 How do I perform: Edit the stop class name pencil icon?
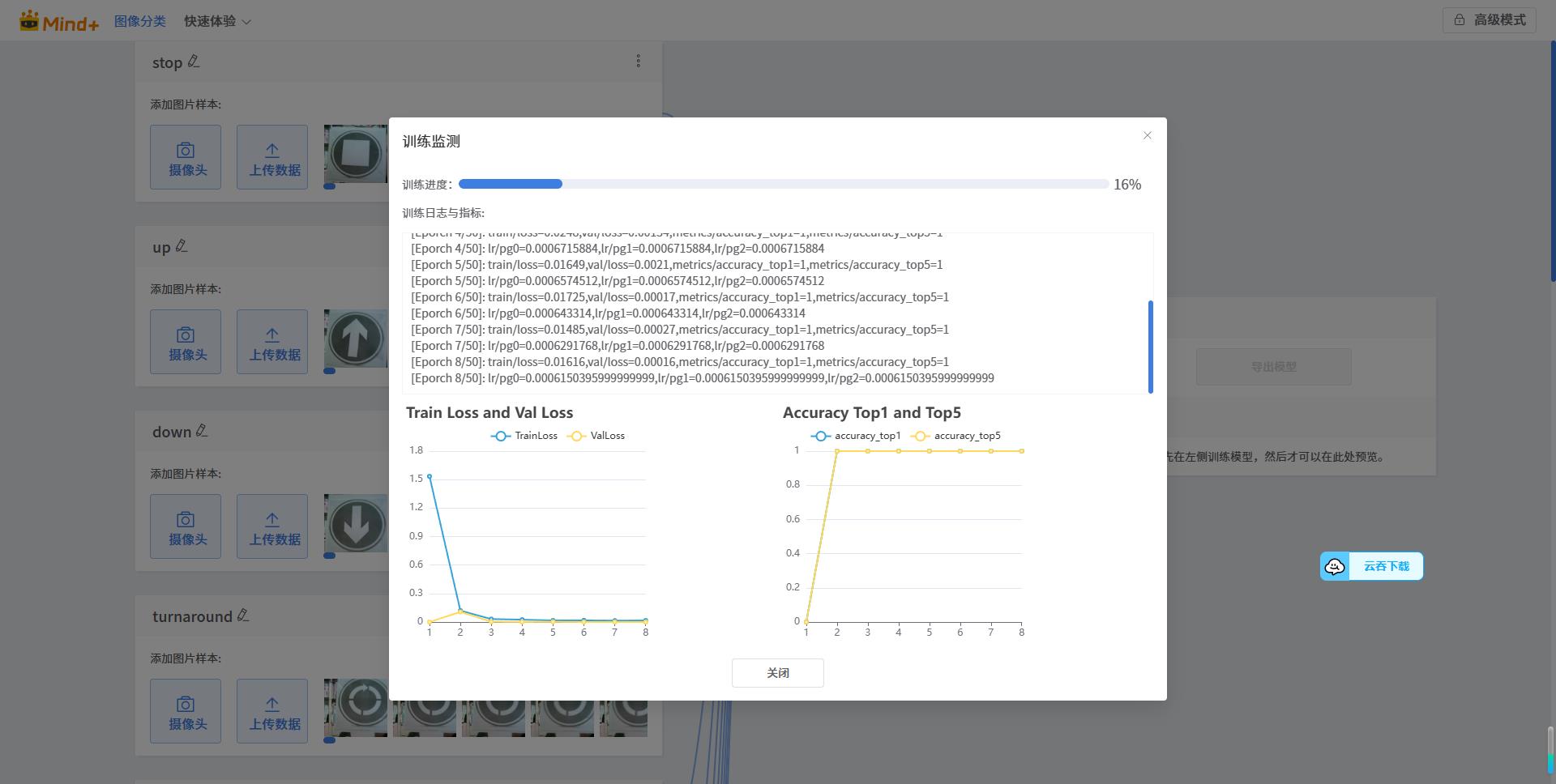(194, 62)
